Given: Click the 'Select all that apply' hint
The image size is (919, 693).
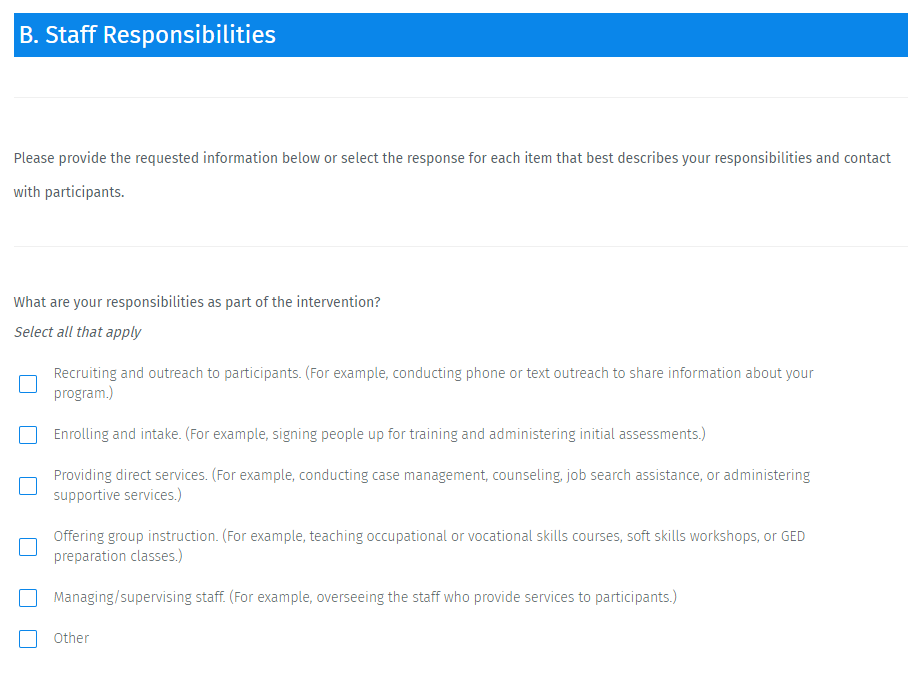Looking at the screenshot, I should point(77,332).
